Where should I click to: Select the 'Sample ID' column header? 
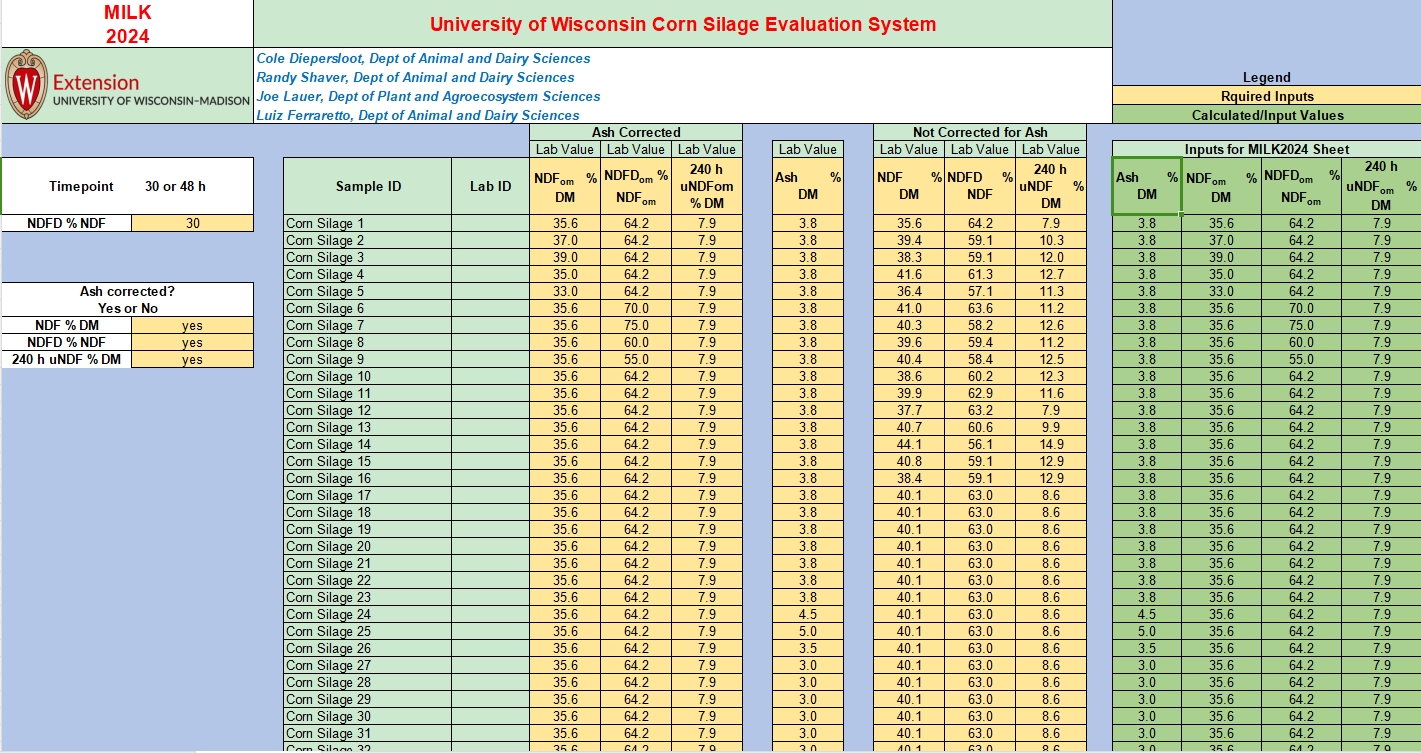pyautogui.click(x=368, y=186)
